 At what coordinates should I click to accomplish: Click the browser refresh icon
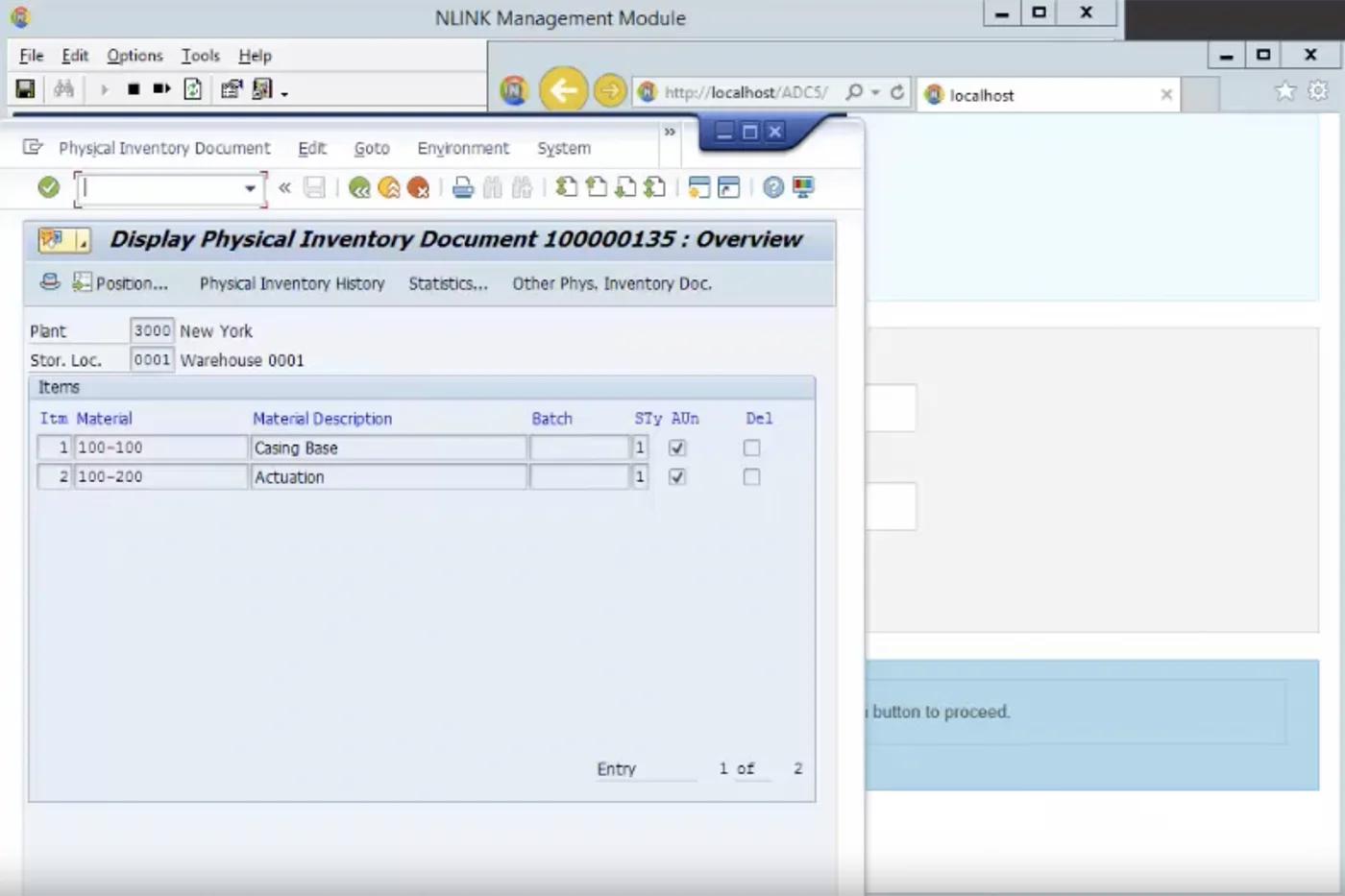pyautogui.click(x=897, y=92)
